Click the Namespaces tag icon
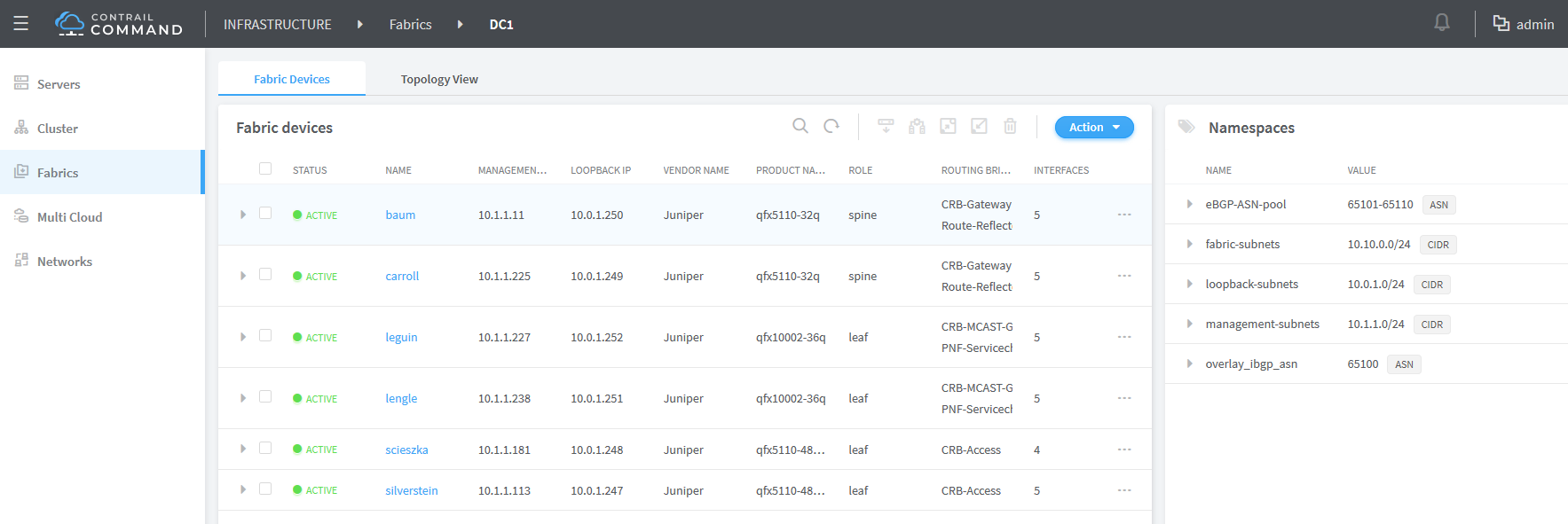The height and width of the screenshot is (524, 1568). pyautogui.click(x=1186, y=127)
